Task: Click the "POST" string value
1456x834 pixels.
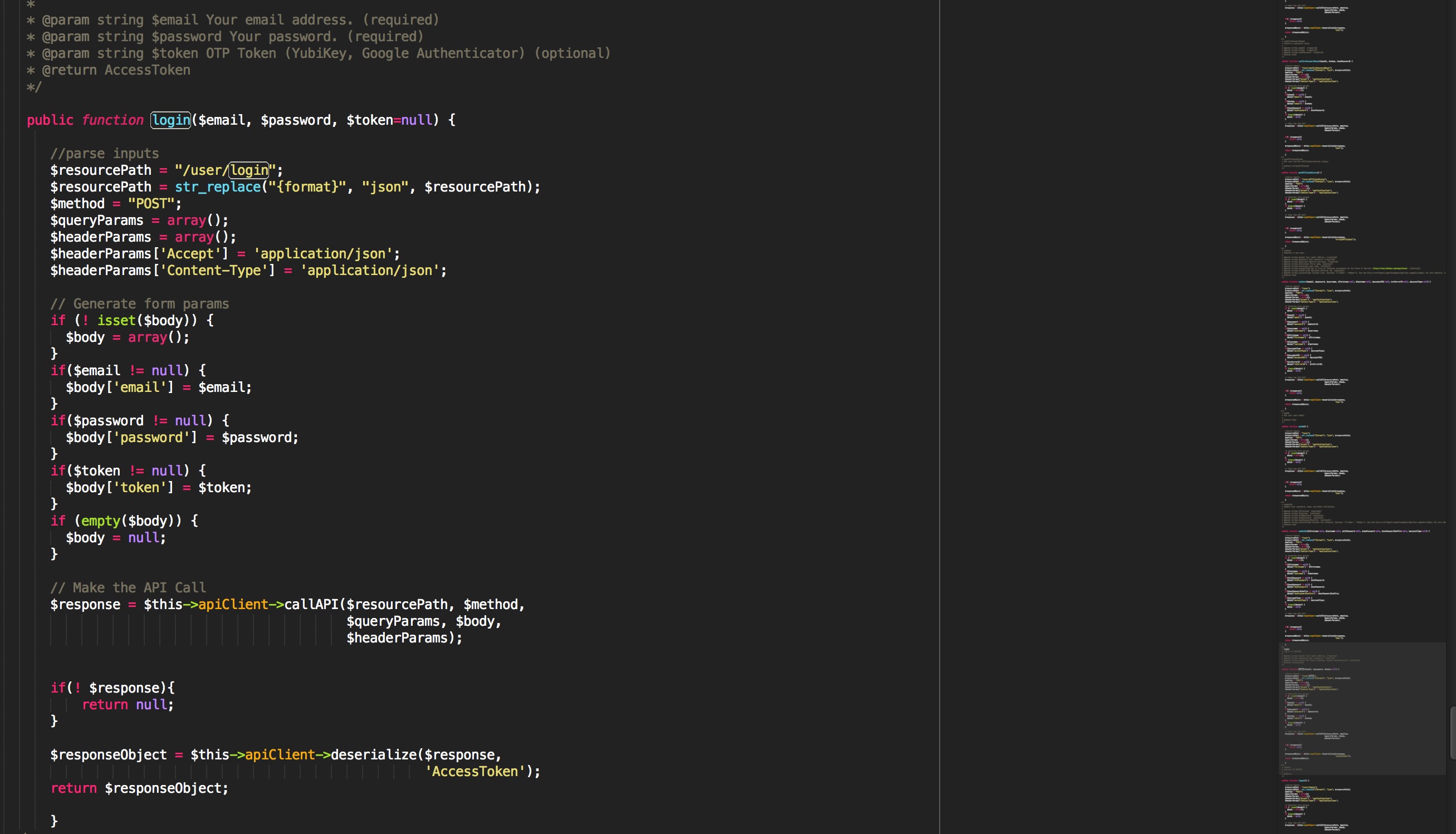Action: point(151,203)
